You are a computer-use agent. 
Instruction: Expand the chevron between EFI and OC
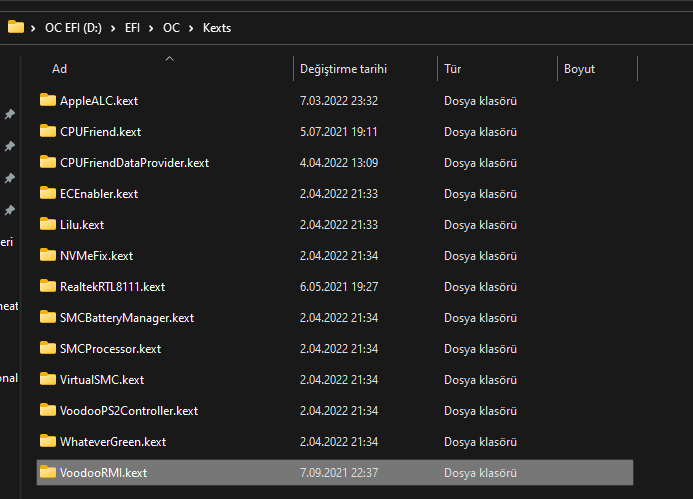[151, 28]
